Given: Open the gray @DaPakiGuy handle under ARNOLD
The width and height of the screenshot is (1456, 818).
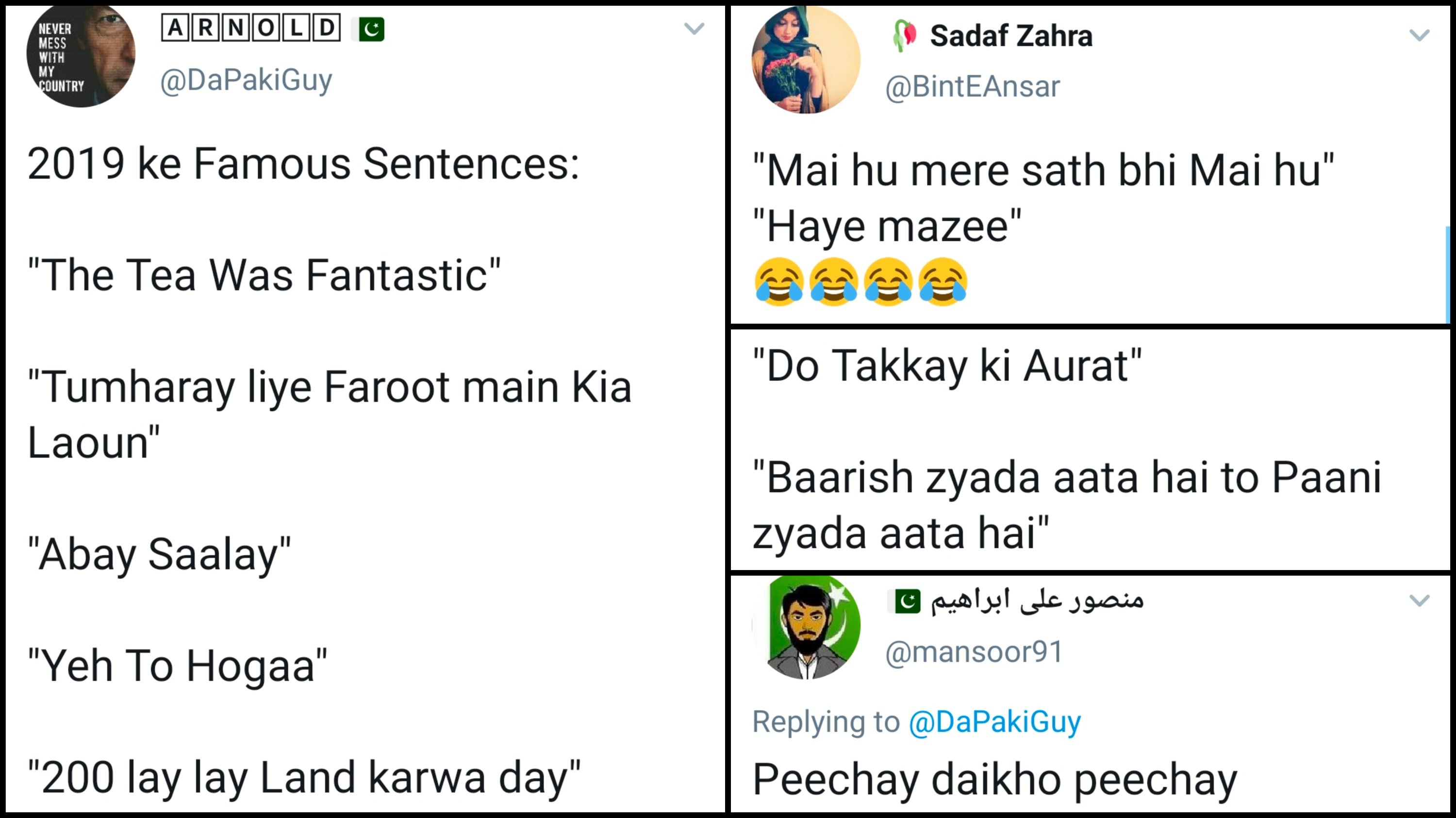Looking at the screenshot, I should pos(247,80).
